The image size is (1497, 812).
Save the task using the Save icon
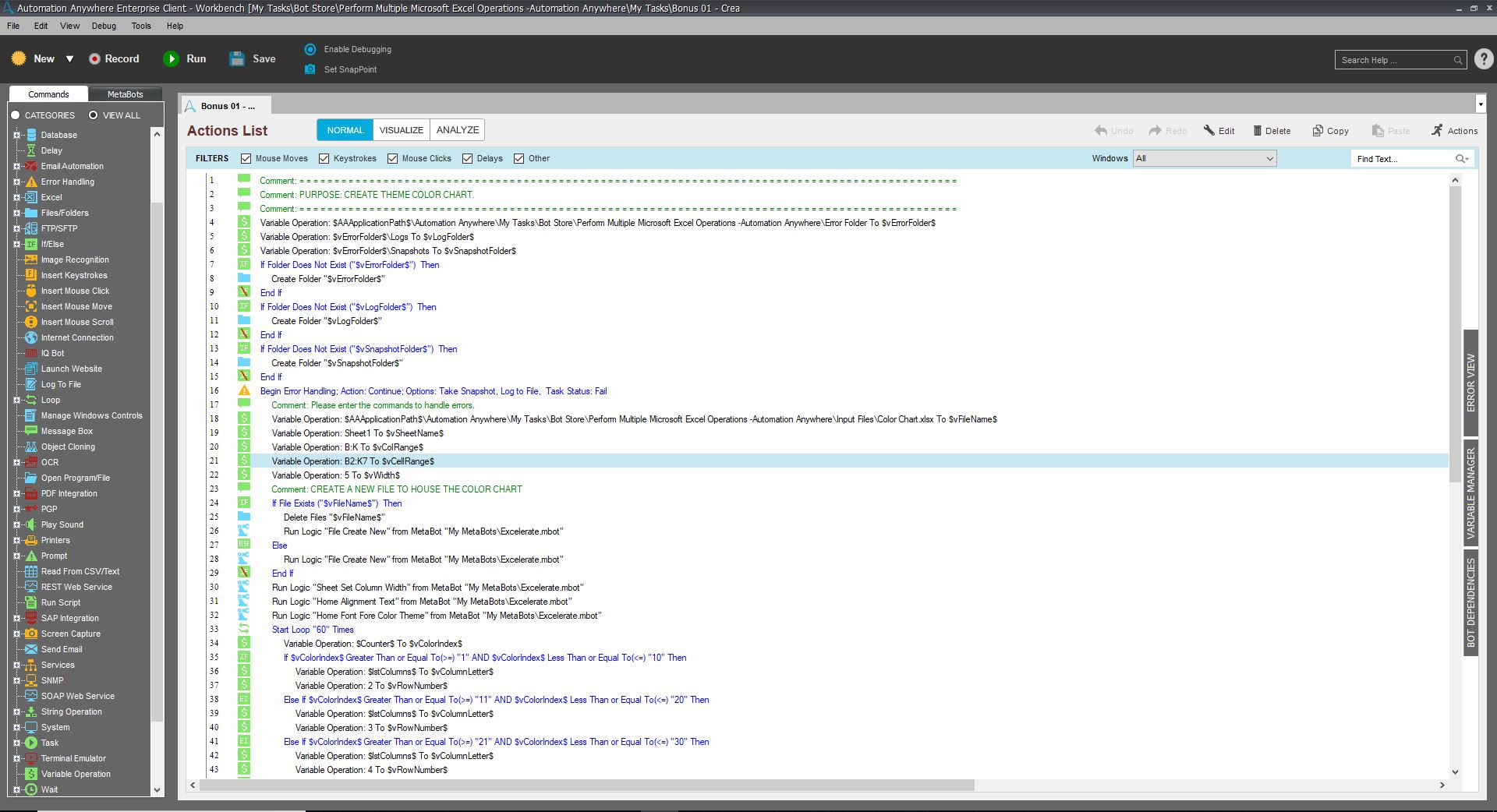point(237,58)
